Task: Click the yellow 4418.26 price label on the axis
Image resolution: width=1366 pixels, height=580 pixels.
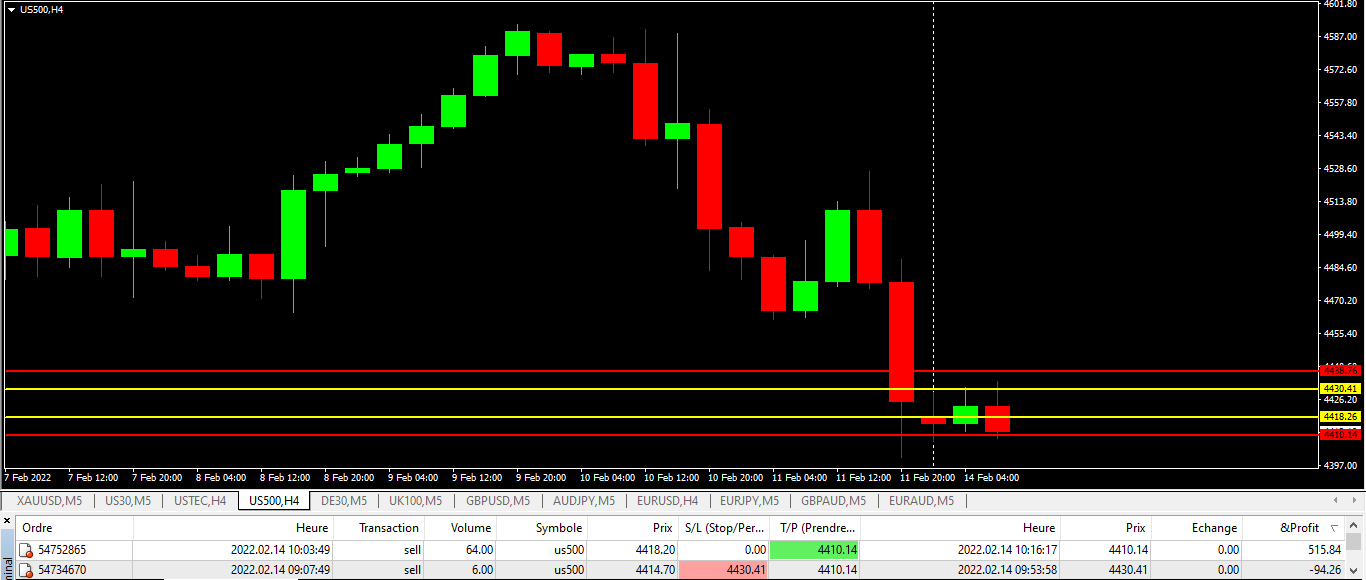Action: [x=1341, y=416]
